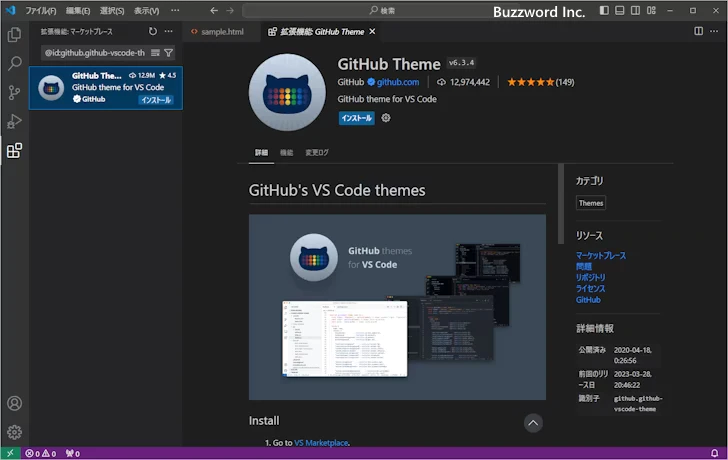Click the Accounts icon in activity bar
The height and width of the screenshot is (460, 728).
click(14, 404)
